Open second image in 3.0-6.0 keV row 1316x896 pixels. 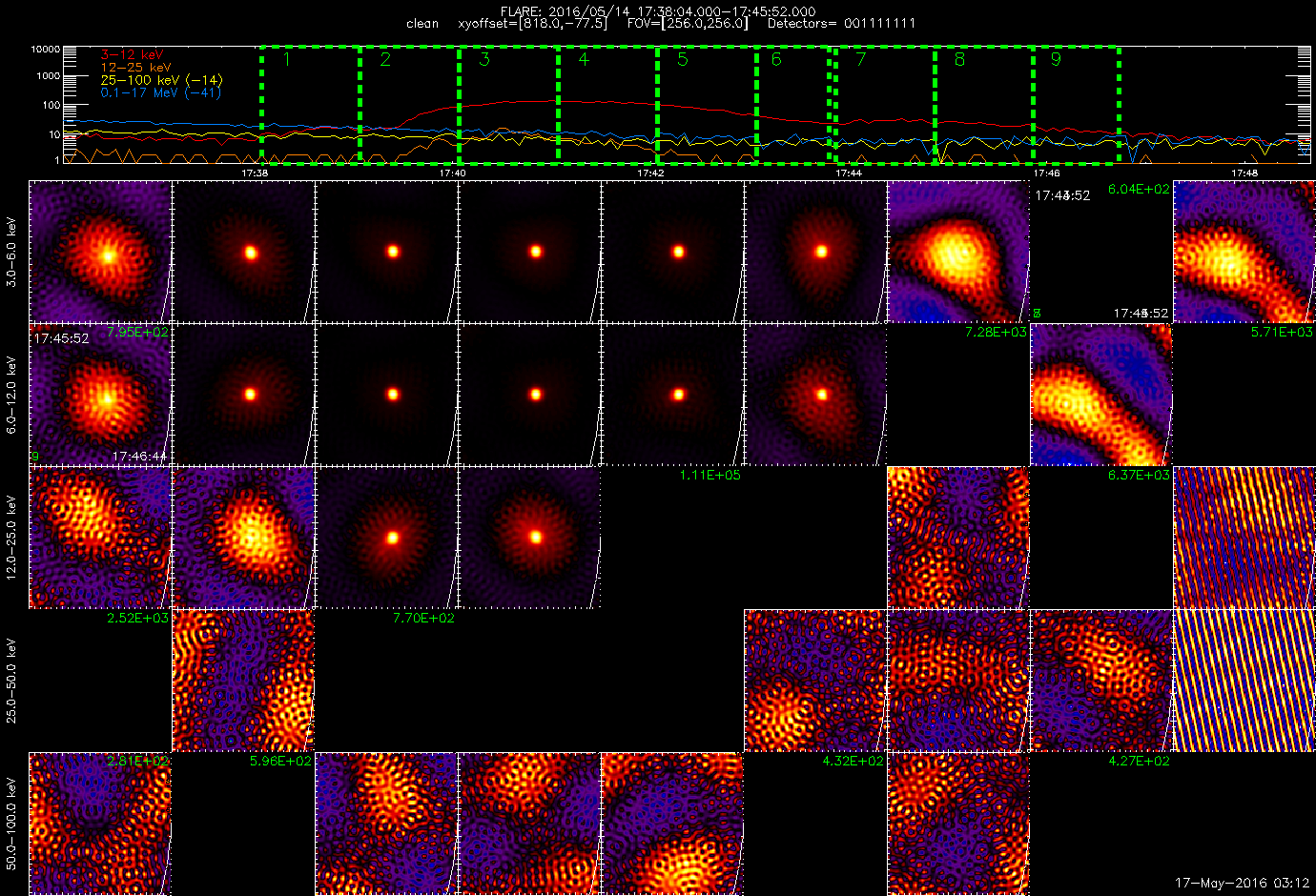[x=243, y=252]
